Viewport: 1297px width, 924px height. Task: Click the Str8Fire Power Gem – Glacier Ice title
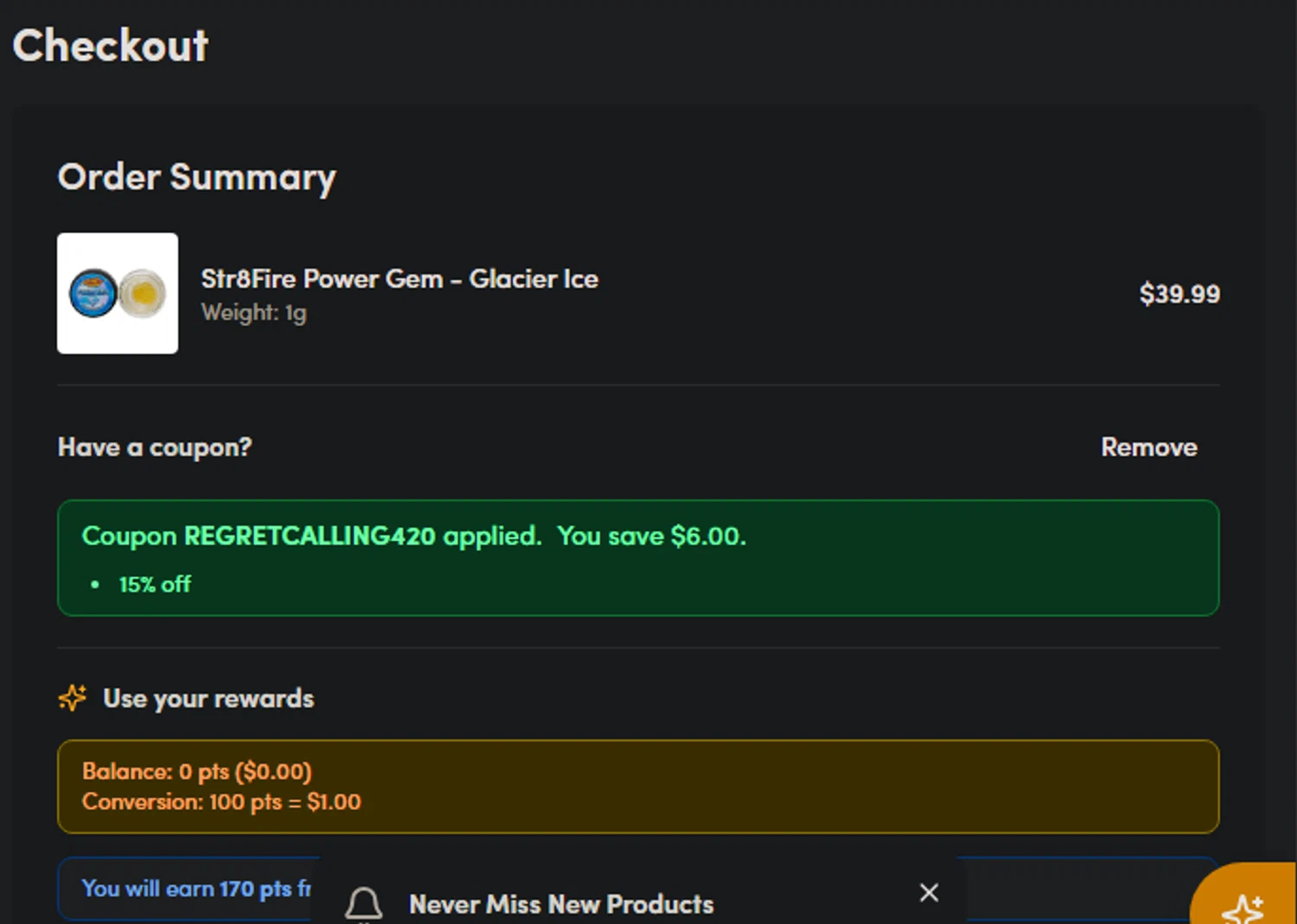tap(399, 279)
